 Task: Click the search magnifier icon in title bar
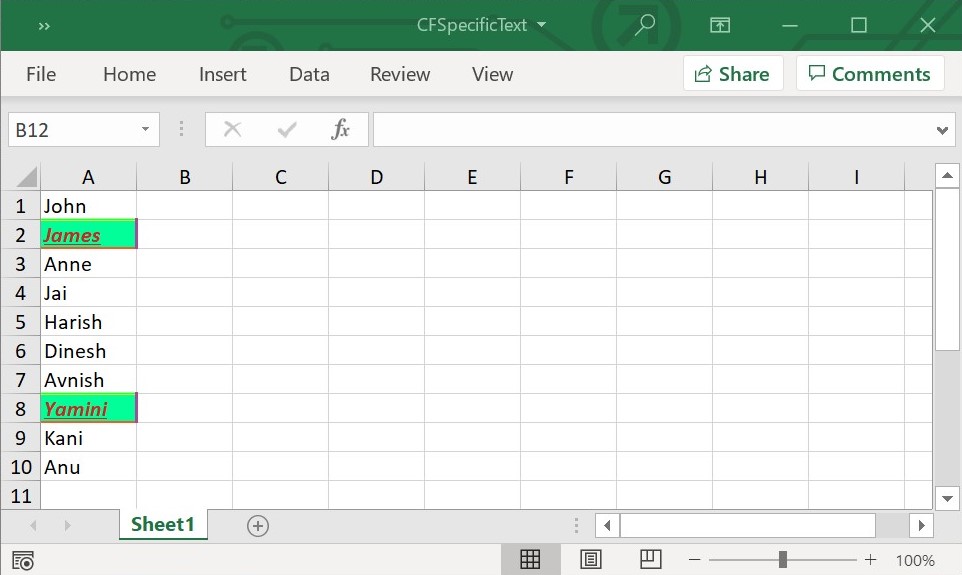(x=645, y=25)
